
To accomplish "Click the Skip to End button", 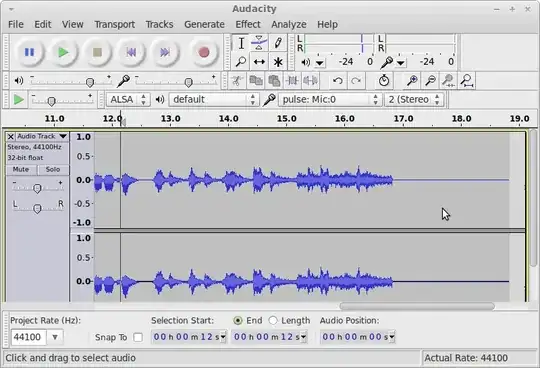I will (x=165, y=52).
